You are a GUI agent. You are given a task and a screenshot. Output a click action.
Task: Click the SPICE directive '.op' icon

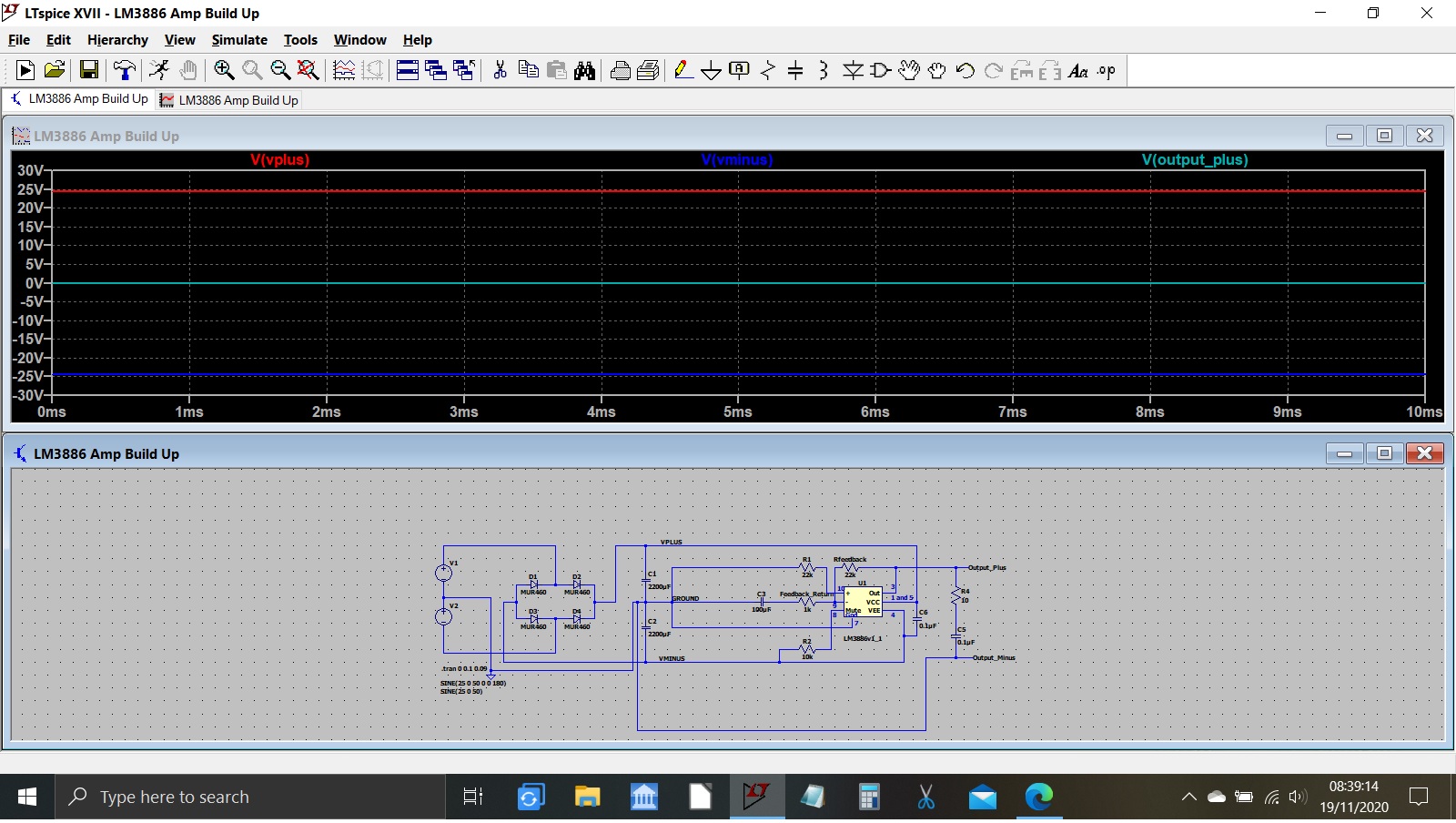(x=1106, y=70)
